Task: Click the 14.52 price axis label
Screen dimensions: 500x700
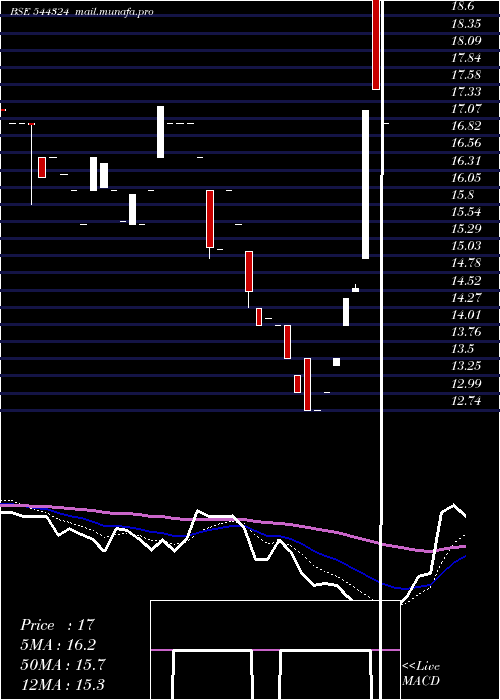Action: 466,280
